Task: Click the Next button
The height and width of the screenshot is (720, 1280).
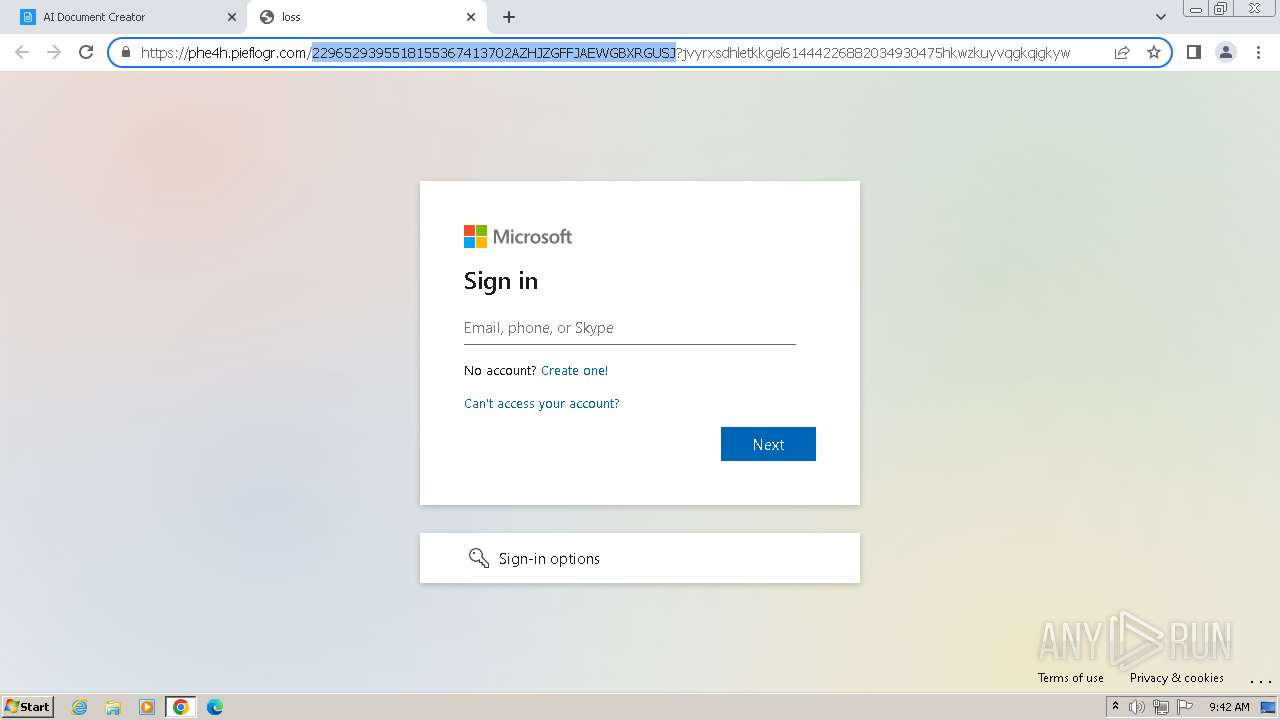Action: click(x=768, y=444)
